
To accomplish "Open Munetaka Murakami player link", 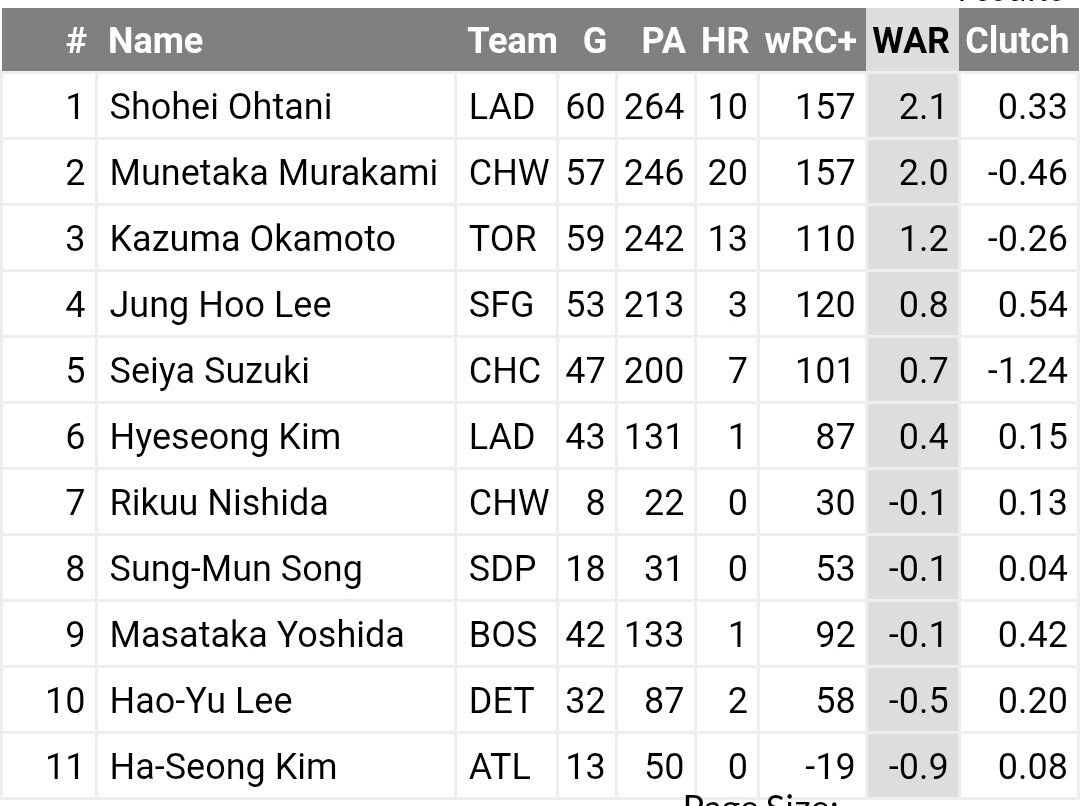I will [273, 173].
